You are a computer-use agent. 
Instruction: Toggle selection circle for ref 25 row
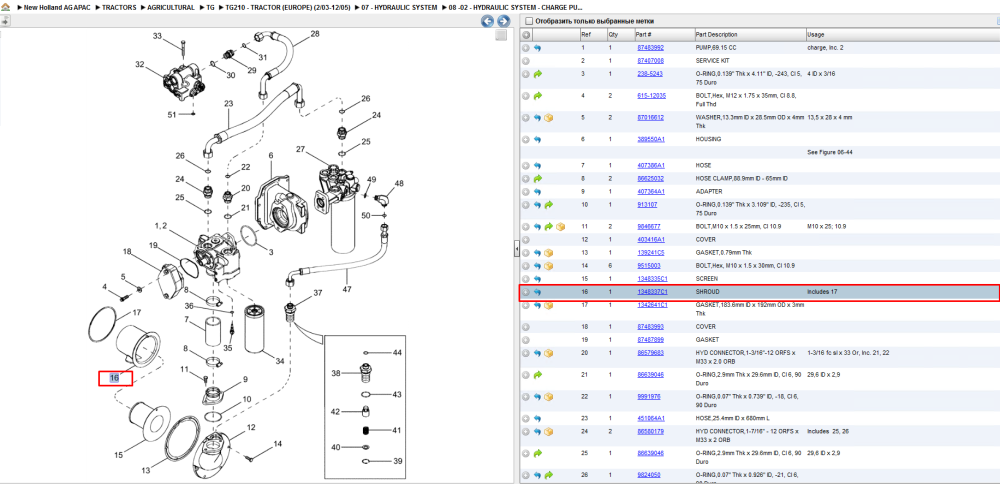point(526,453)
